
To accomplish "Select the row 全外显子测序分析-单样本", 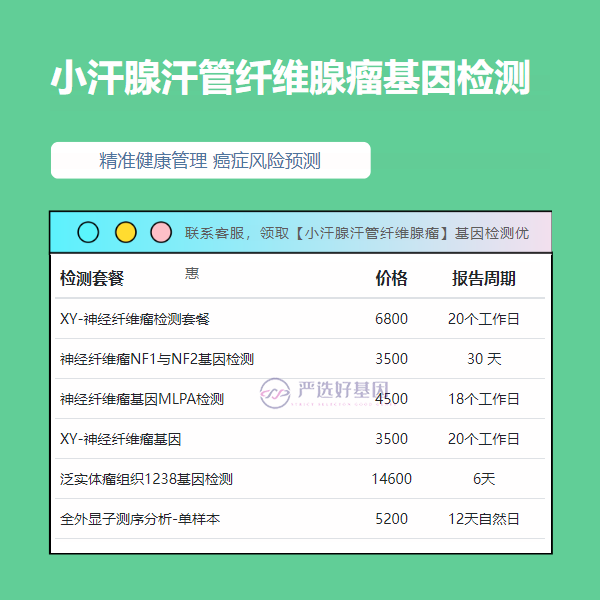I will [300, 519].
